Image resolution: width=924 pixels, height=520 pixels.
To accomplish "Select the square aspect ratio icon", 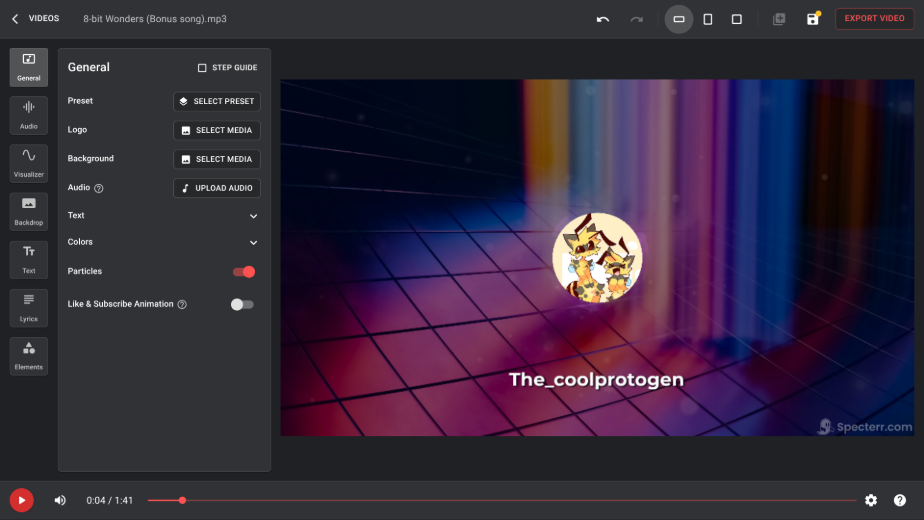I will coord(737,19).
